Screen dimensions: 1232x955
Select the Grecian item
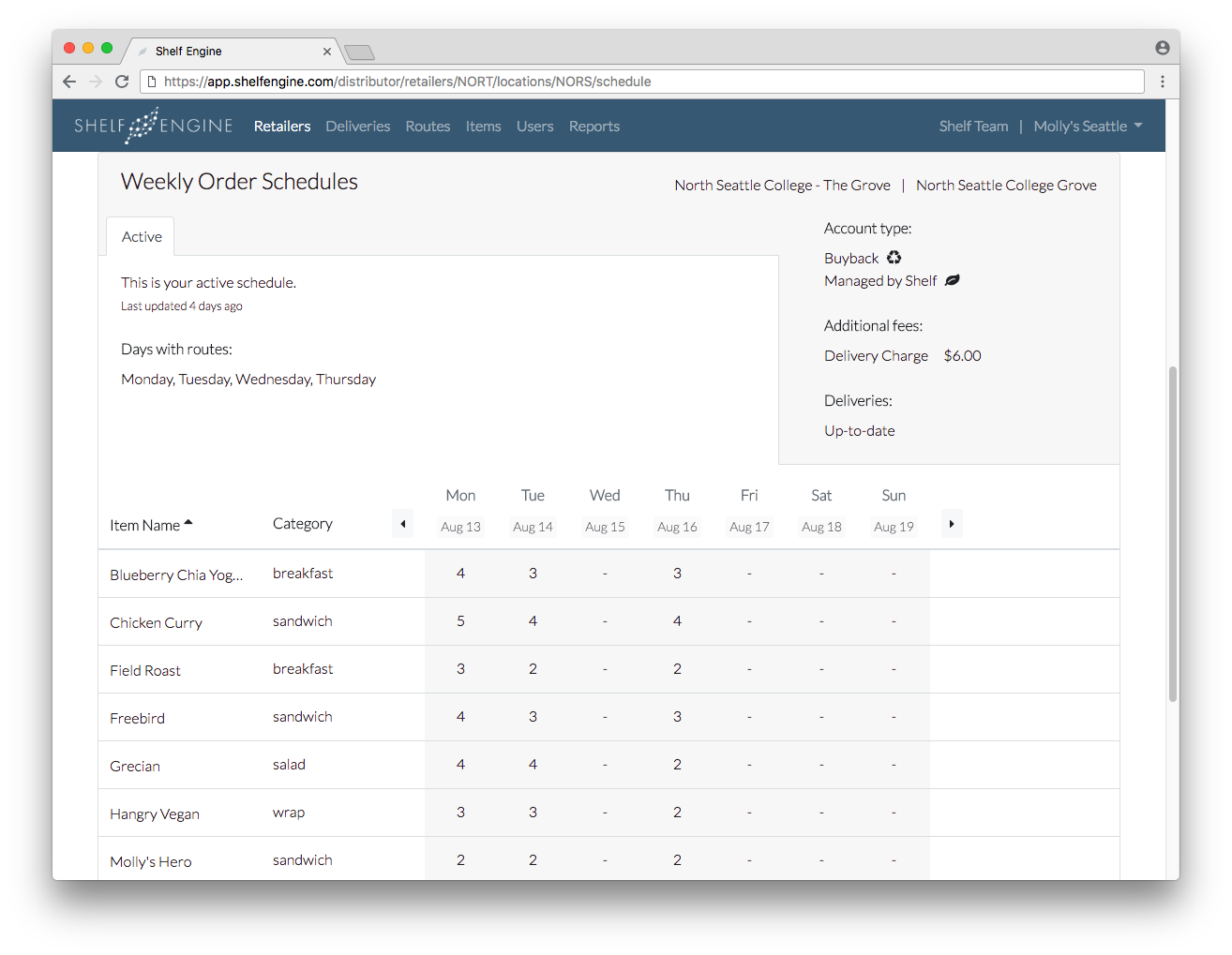(135, 767)
